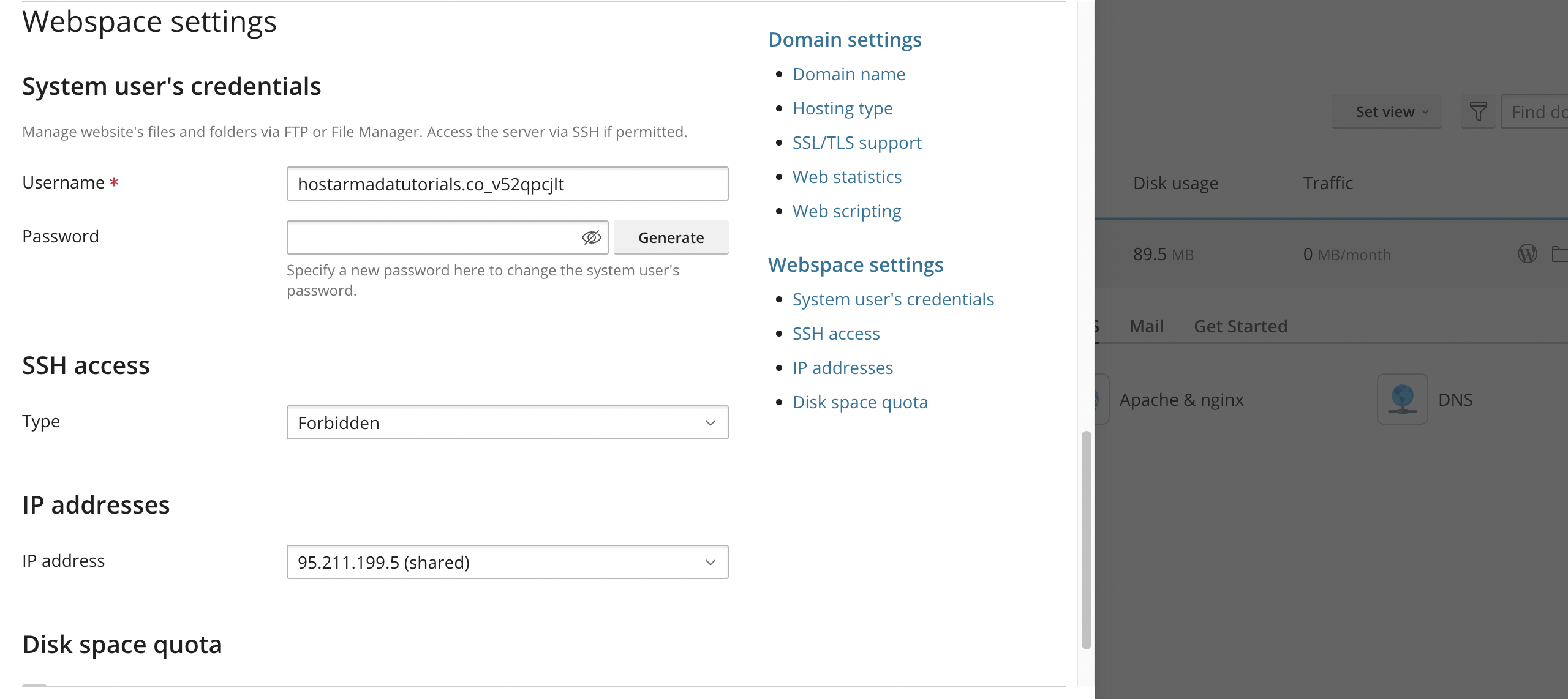The width and height of the screenshot is (1568, 699).
Task: Jump to SSH access sidebar link
Action: [836, 334]
